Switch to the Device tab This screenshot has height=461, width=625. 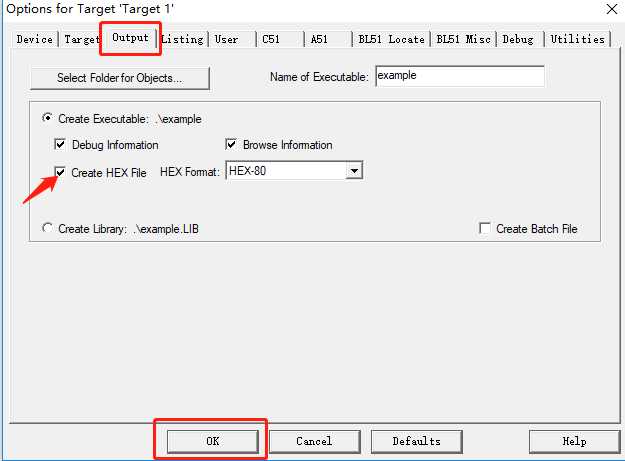point(35,39)
